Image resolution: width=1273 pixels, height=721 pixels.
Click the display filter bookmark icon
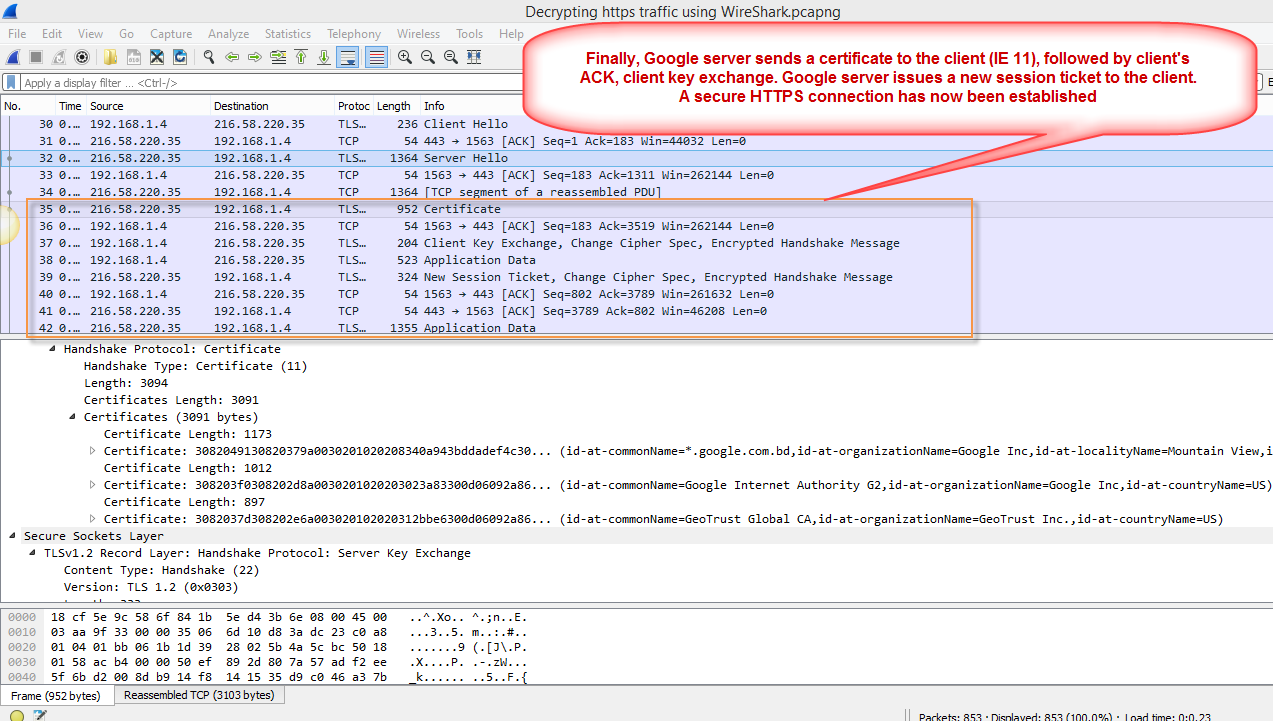pyautogui.click(x=11, y=83)
